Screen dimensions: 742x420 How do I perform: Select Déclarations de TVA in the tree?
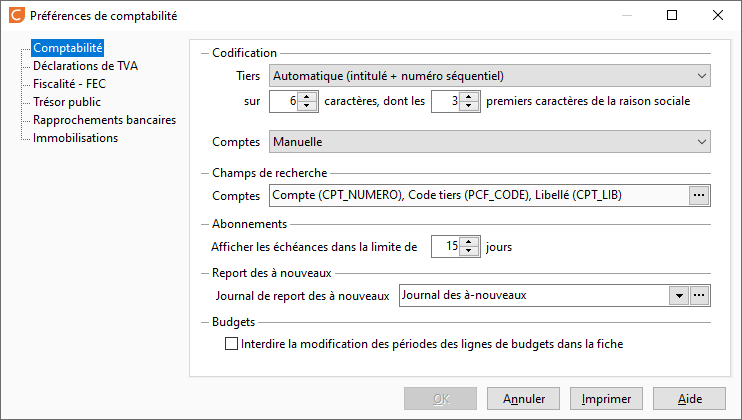tap(85, 66)
